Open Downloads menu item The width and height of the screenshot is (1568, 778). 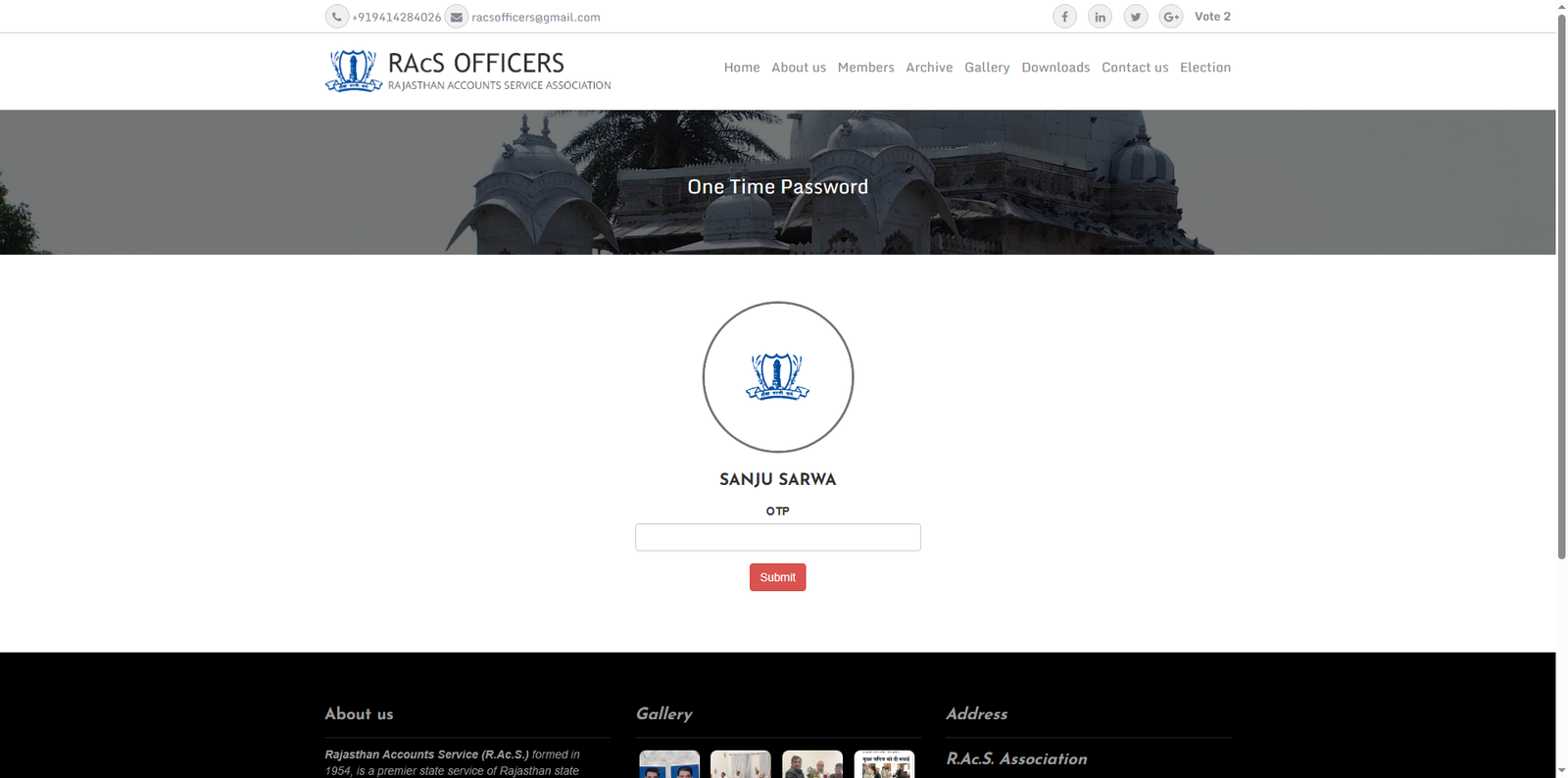click(1055, 68)
